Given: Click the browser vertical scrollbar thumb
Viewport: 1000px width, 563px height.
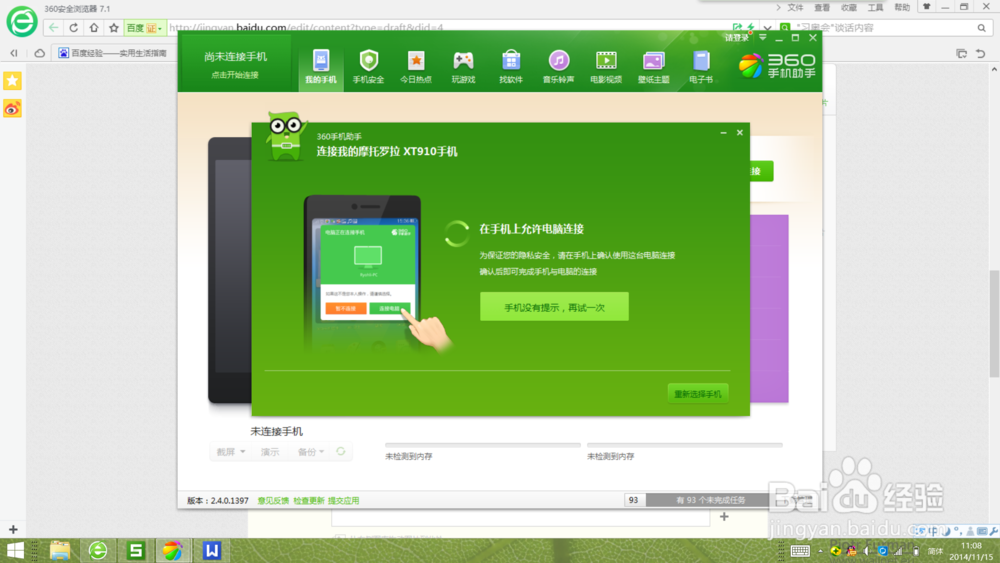Looking at the screenshot, I should click(x=994, y=323).
